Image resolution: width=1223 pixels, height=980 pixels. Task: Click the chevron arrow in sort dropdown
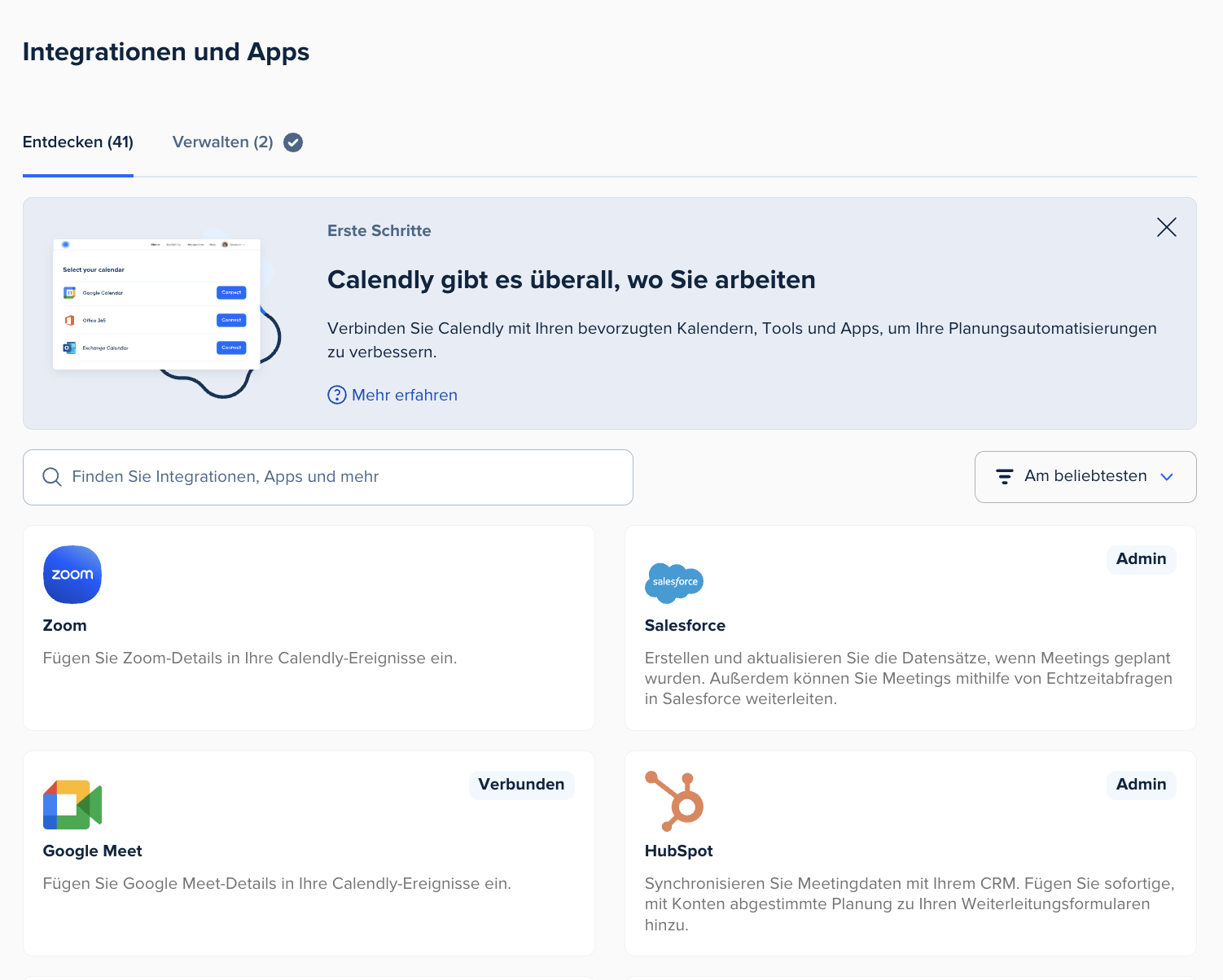[x=1167, y=477]
